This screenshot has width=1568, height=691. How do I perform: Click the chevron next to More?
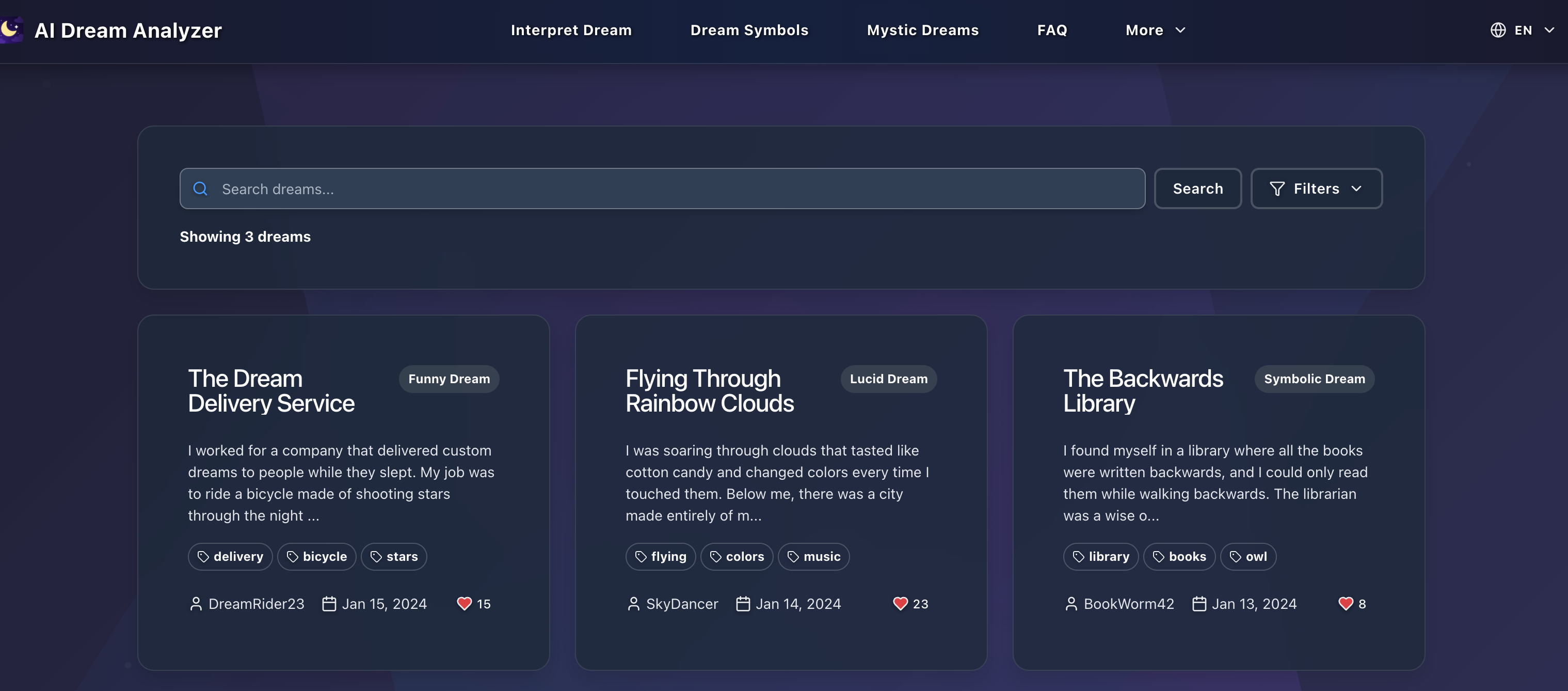[x=1180, y=30]
